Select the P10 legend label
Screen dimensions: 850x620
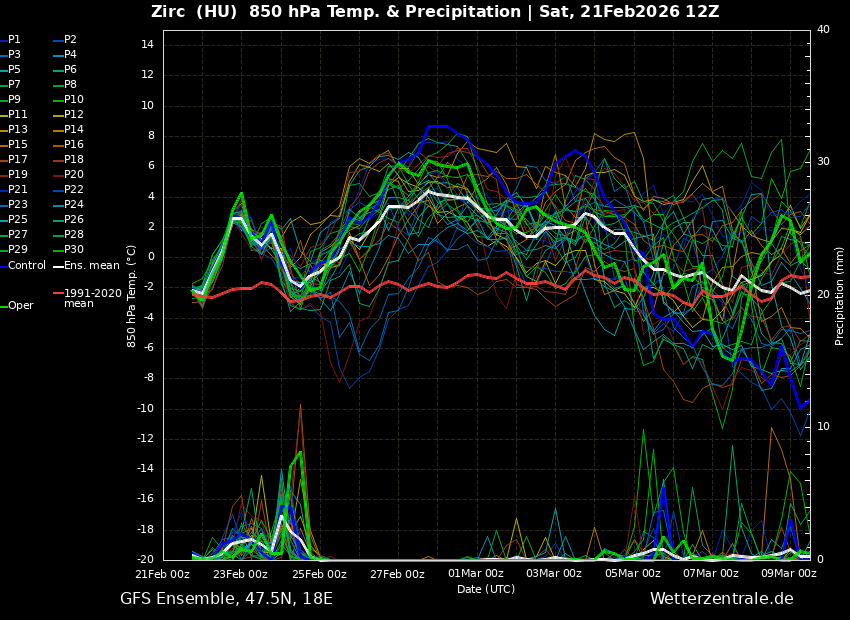point(74,100)
